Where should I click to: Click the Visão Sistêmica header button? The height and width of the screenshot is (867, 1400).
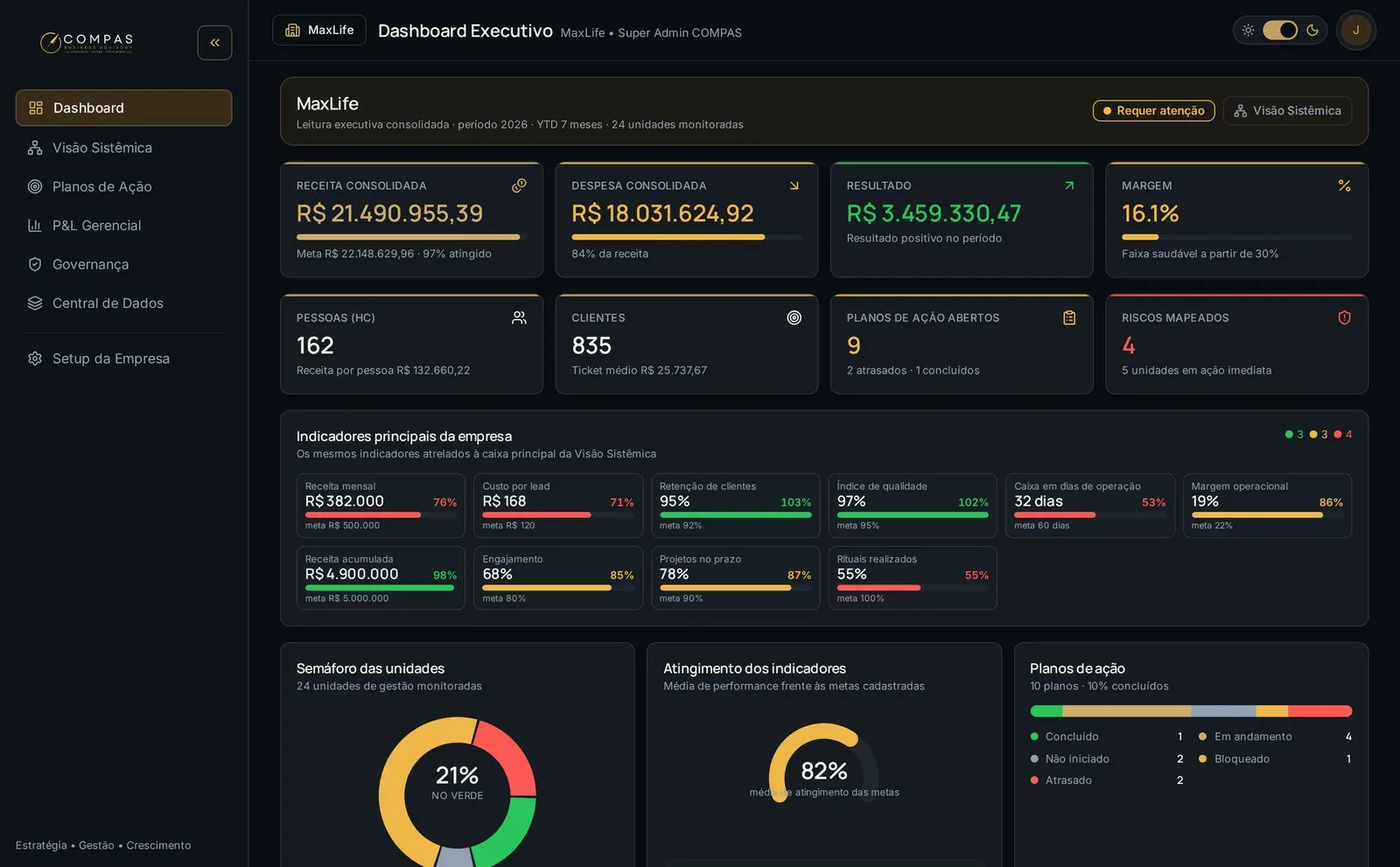pyautogui.click(x=1287, y=111)
